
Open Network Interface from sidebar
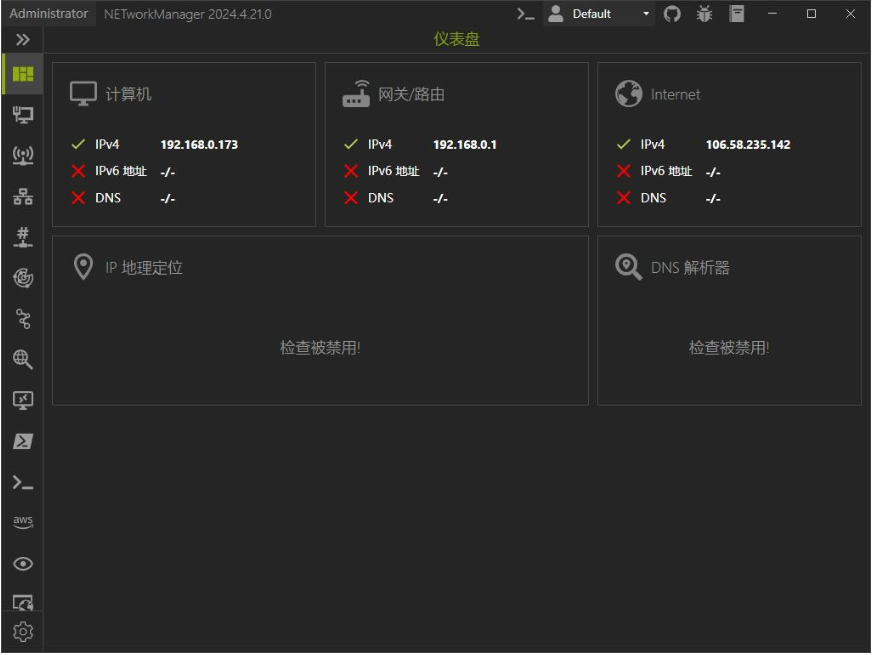[x=23, y=115]
